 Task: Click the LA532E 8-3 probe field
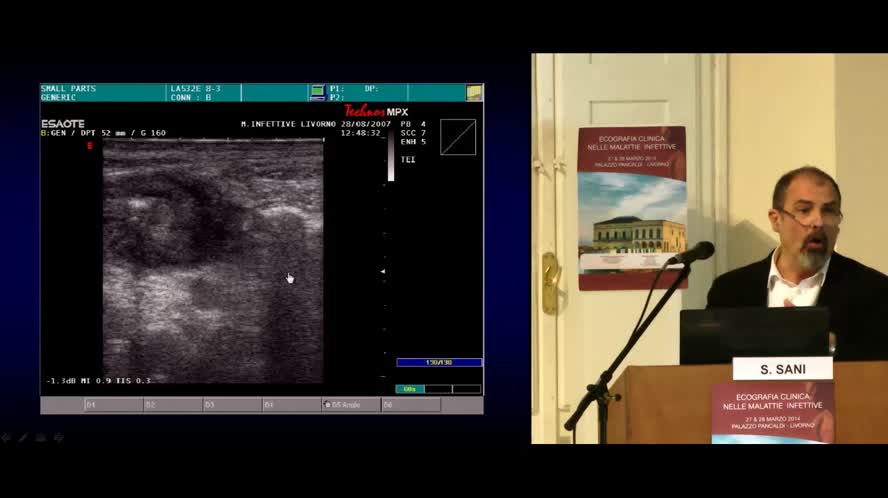click(x=204, y=92)
